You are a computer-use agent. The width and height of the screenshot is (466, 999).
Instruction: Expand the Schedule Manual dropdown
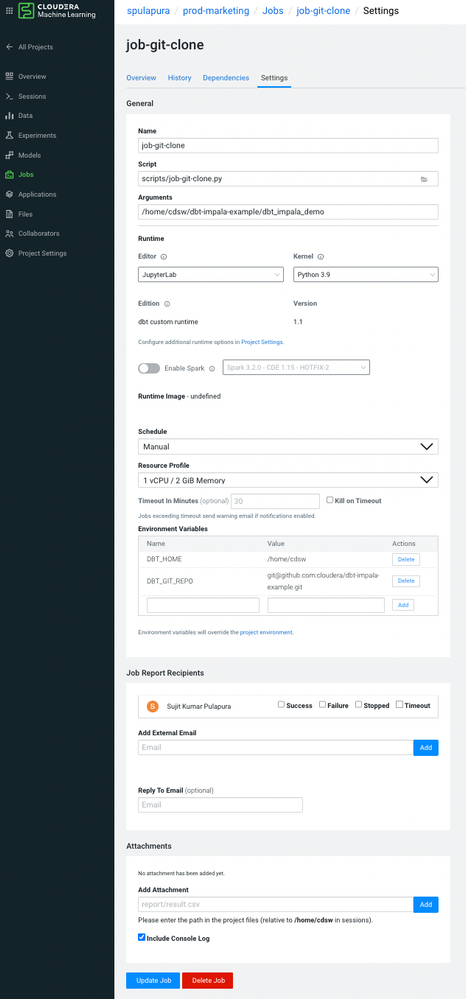click(288, 447)
